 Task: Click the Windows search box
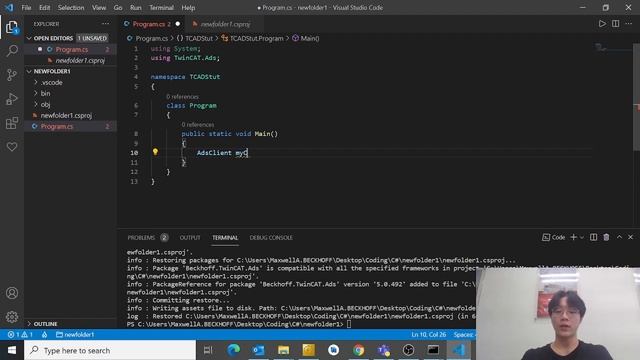pos(110,350)
